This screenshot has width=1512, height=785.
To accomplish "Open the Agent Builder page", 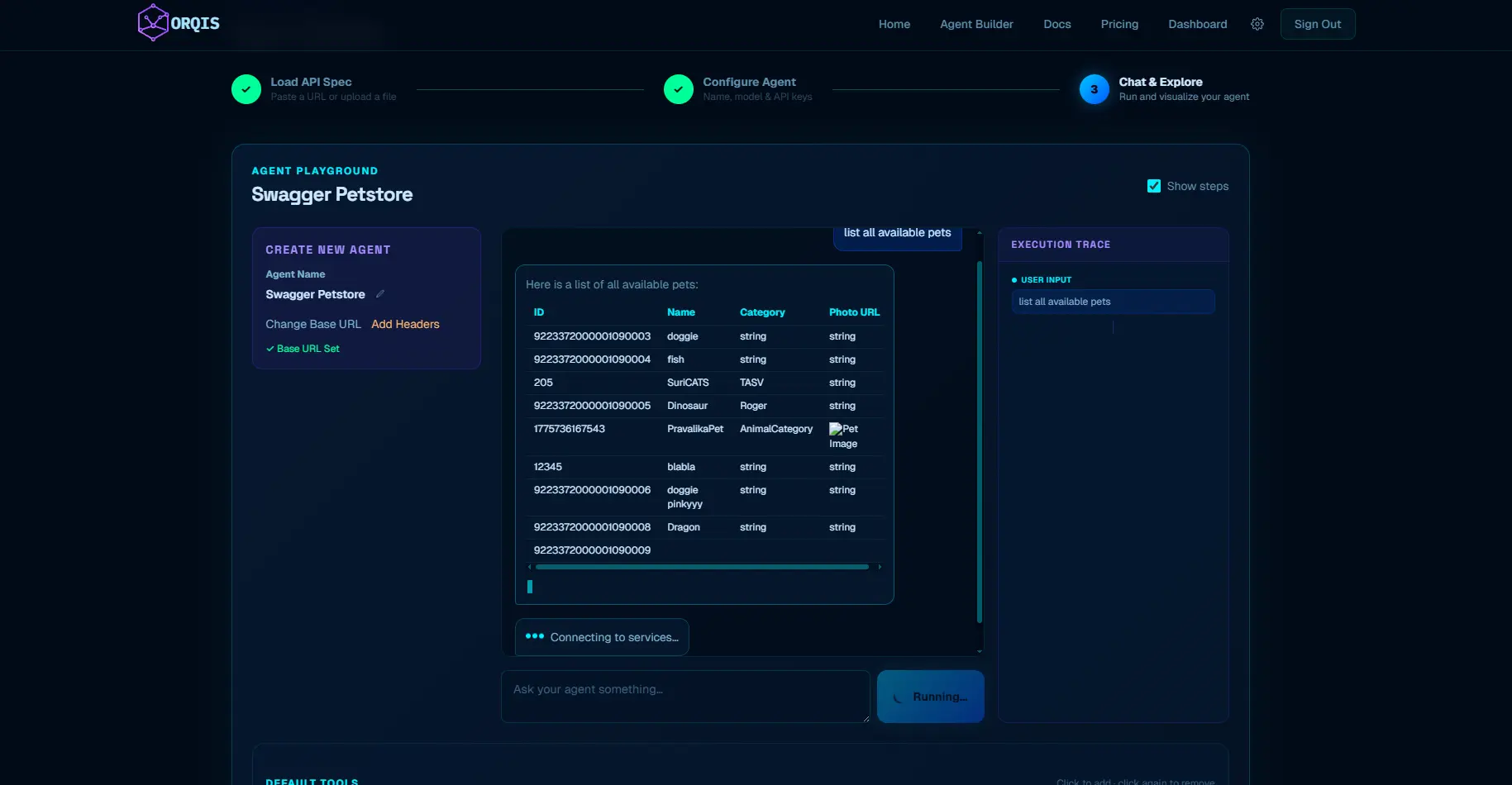I will tap(976, 24).
